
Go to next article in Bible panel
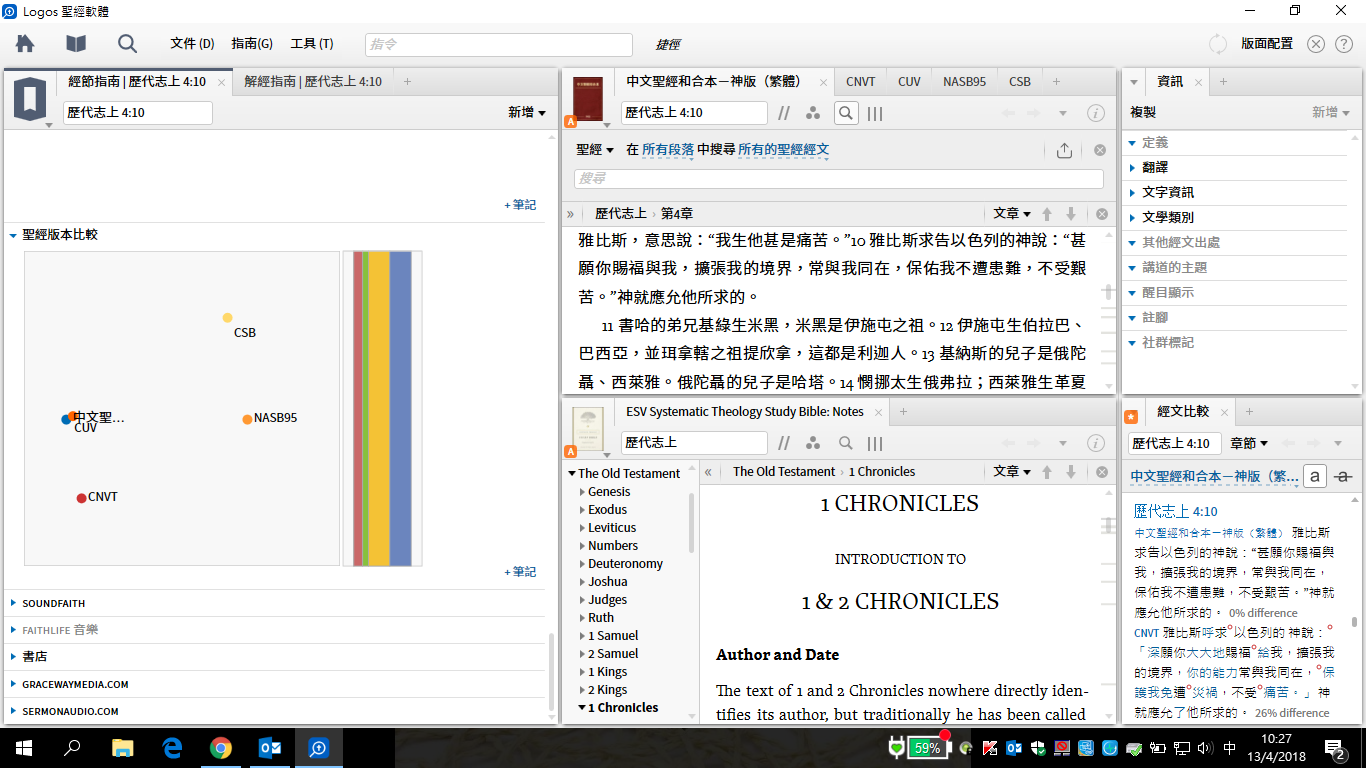[x=1071, y=214]
